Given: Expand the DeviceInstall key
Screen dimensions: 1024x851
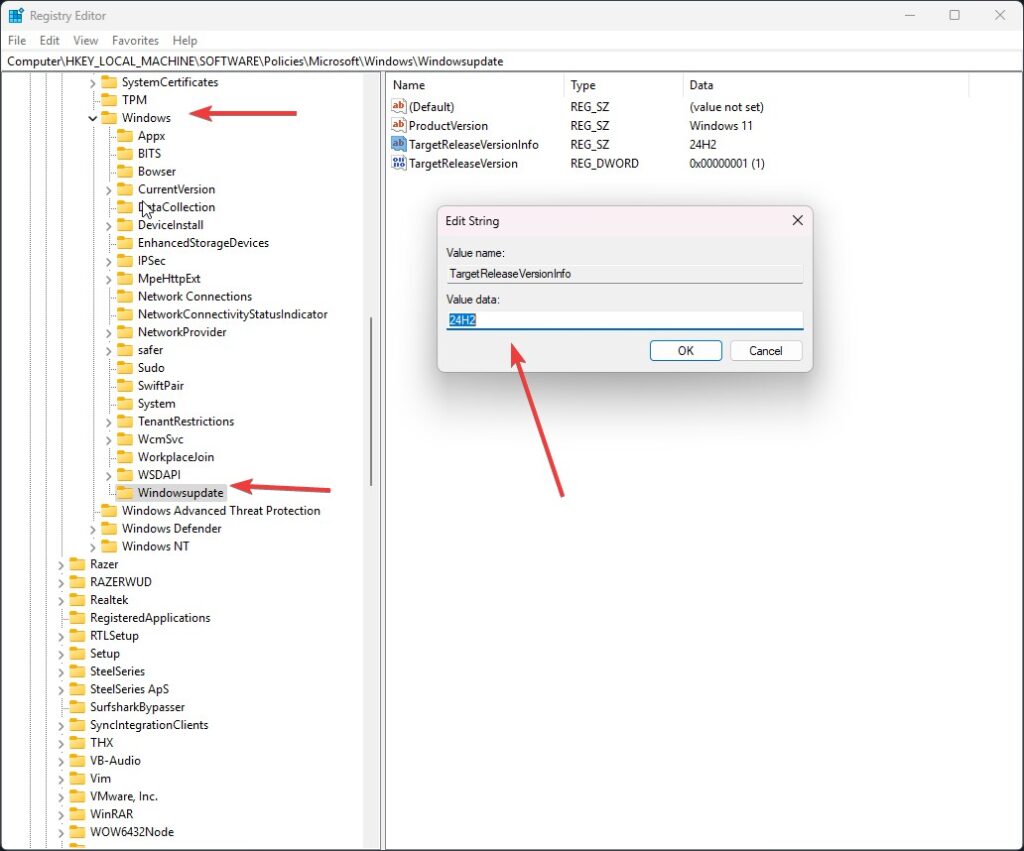Looking at the screenshot, I should click(108, 226).
